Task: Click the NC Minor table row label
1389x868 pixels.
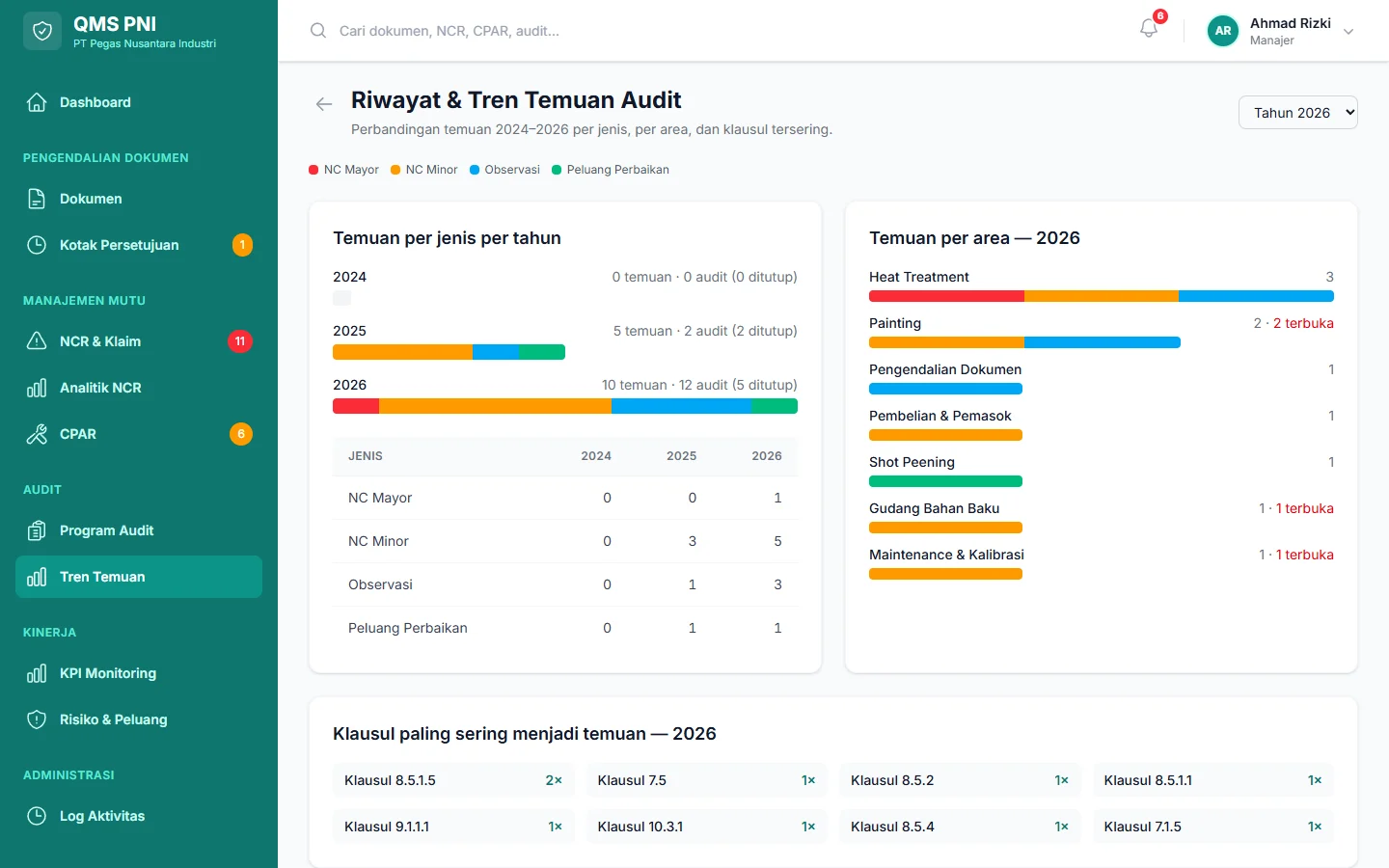Action: click(378, 541)
